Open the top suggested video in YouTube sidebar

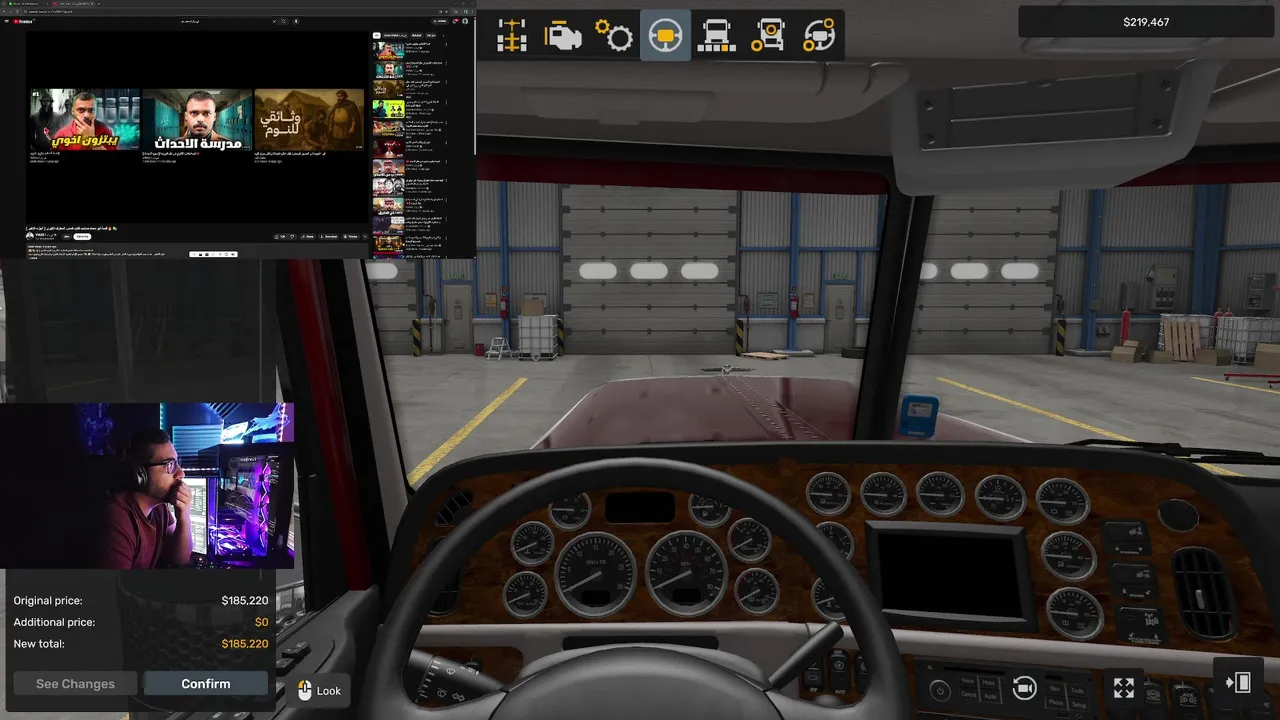pyautogui.click(x=389, y=51)
